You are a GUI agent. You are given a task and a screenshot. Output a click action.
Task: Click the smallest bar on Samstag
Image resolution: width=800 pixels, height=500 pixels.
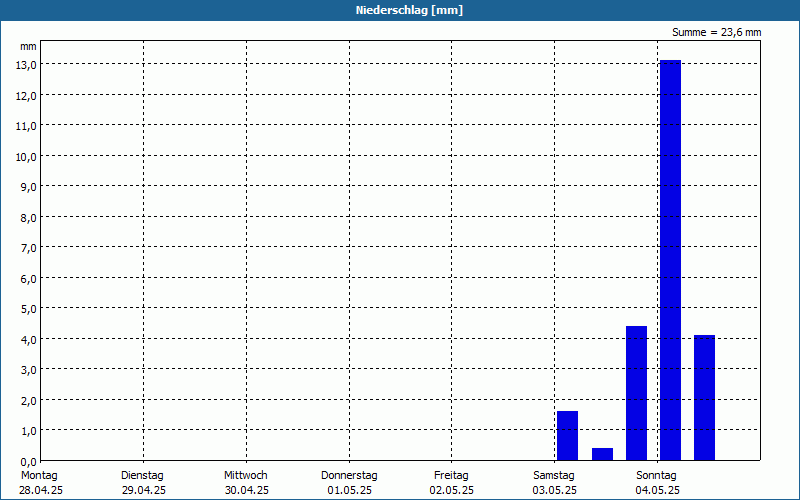click(603, 454)
